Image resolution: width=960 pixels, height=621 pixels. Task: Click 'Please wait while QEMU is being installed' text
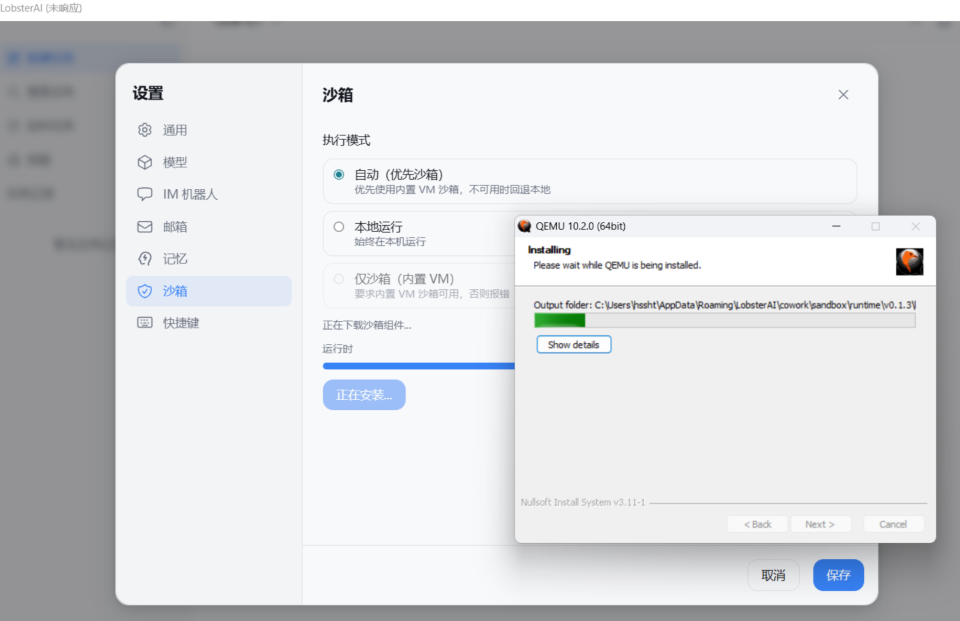point(617,265)
